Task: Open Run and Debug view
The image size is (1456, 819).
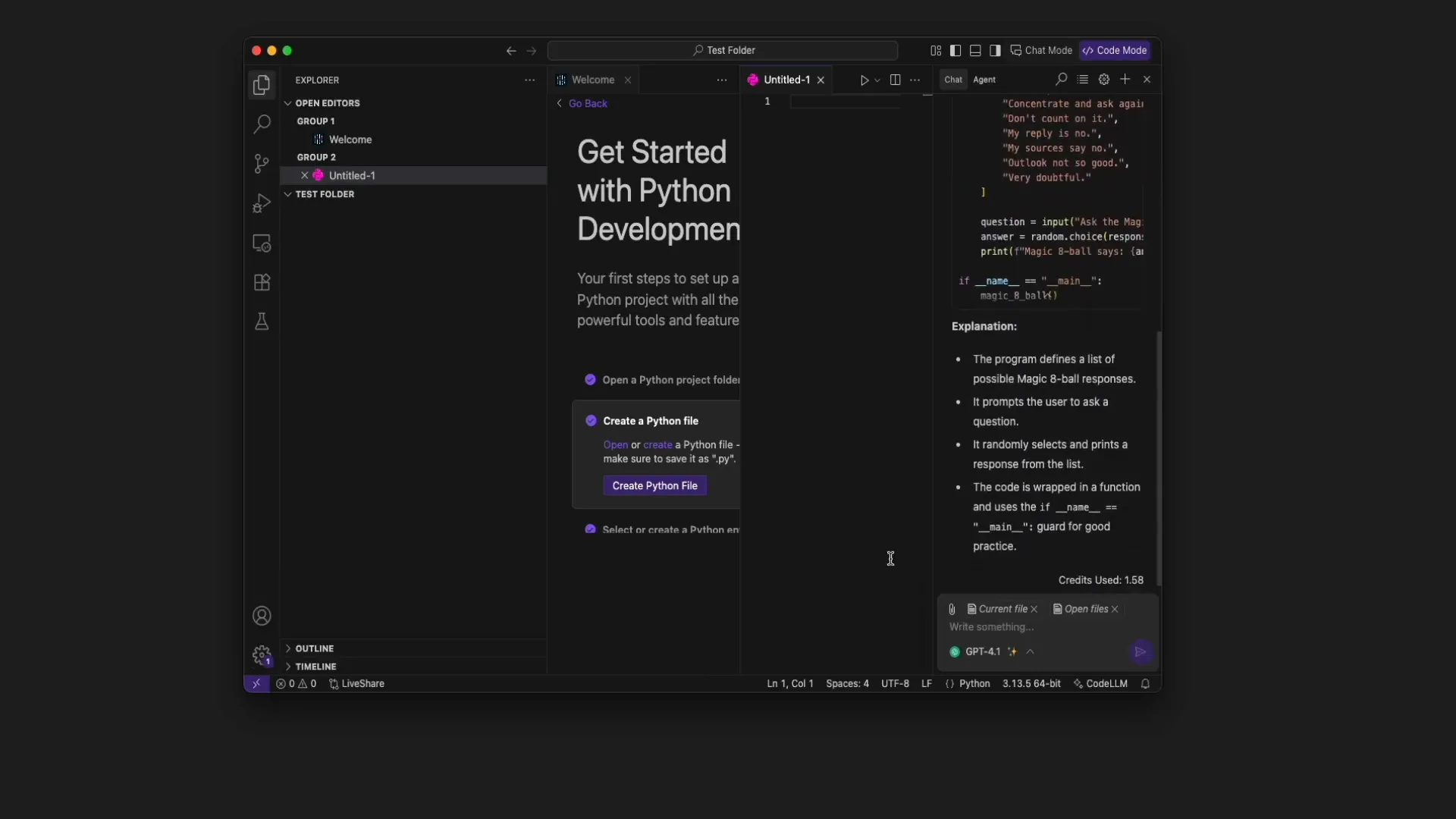Action: tap(262, 203)
